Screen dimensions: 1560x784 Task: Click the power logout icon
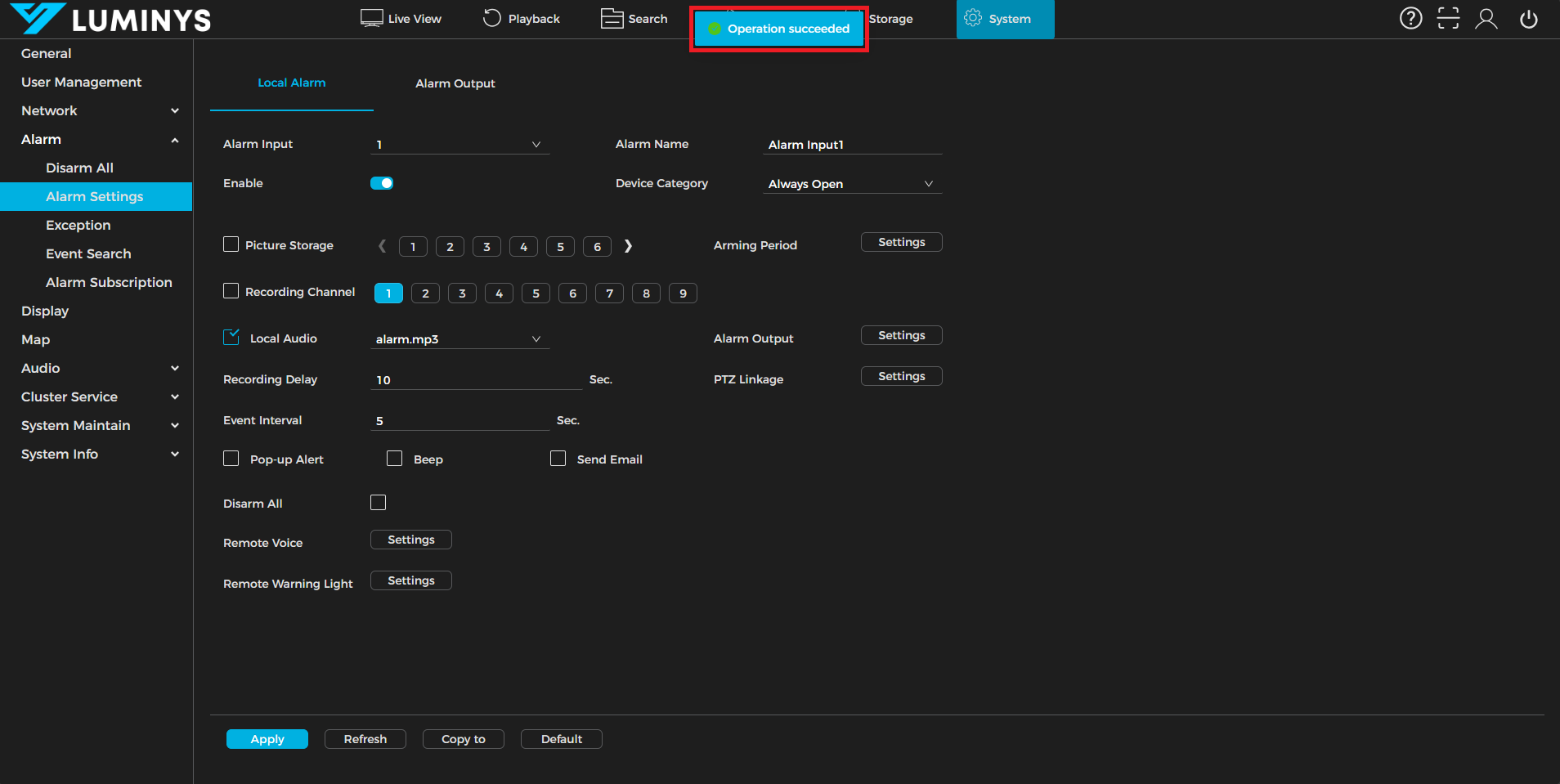coord(1528,18)
